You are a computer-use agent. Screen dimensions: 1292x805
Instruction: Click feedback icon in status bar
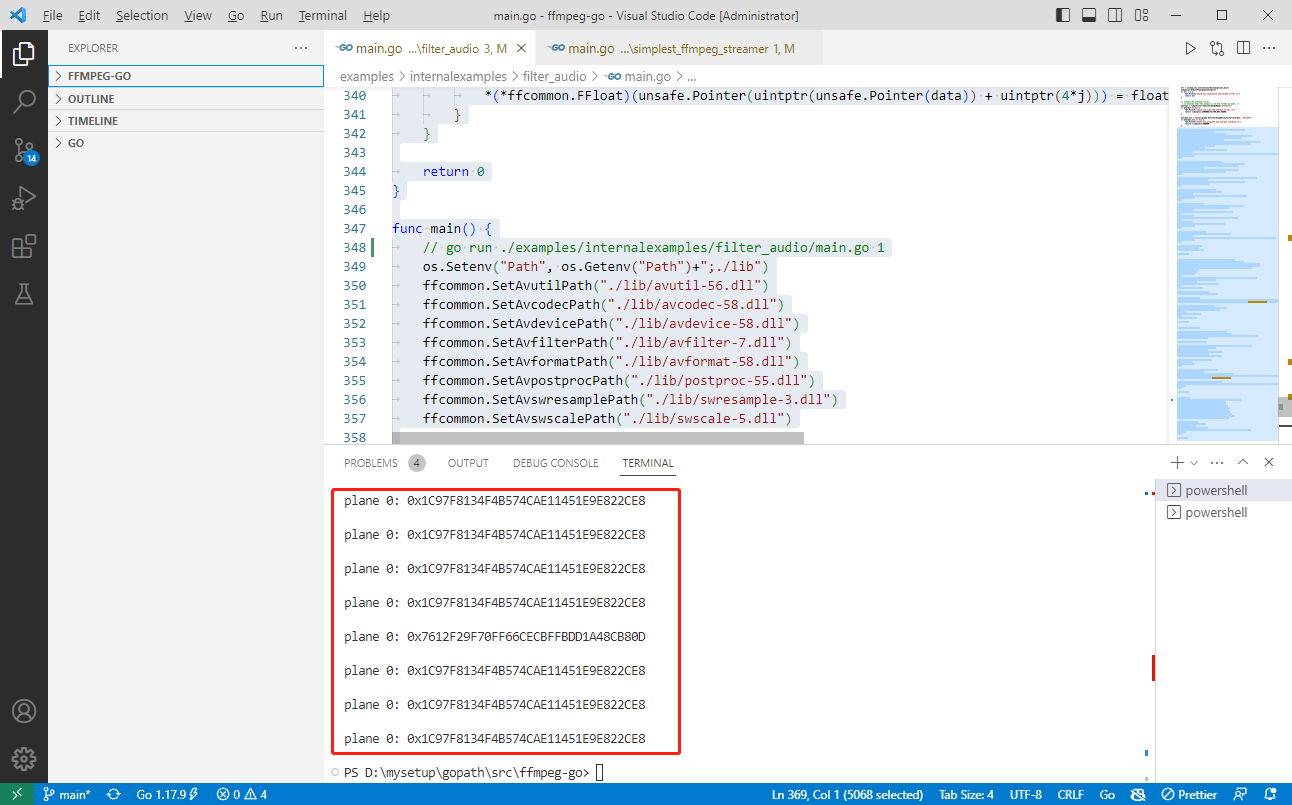[x=1241, y=794]
